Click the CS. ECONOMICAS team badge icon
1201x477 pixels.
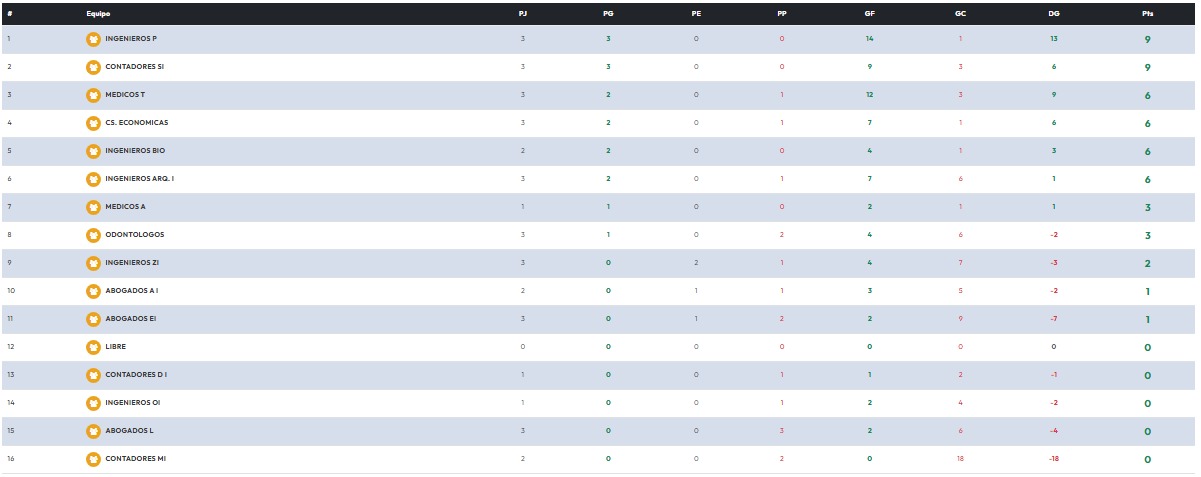[x=93, y=123]
